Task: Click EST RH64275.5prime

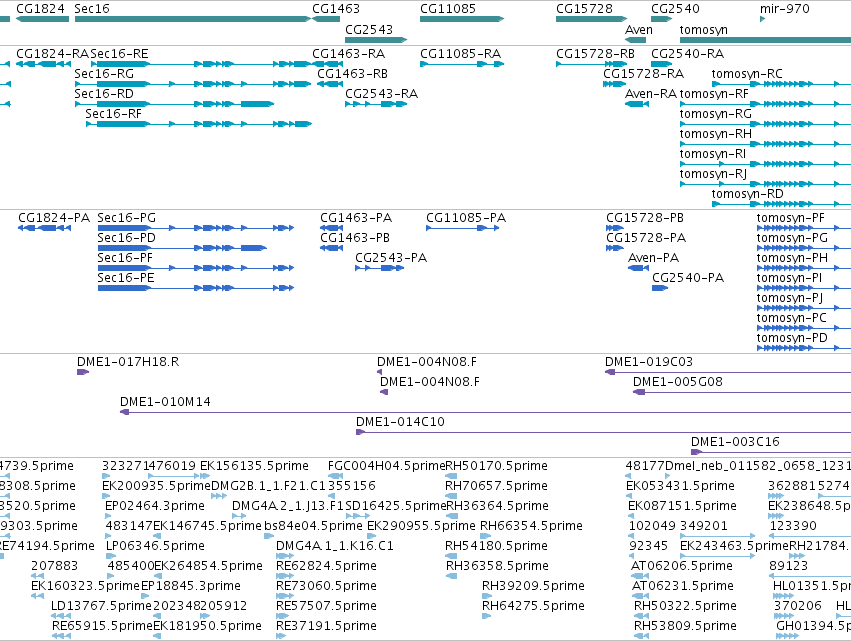Action: pos(534,607)
